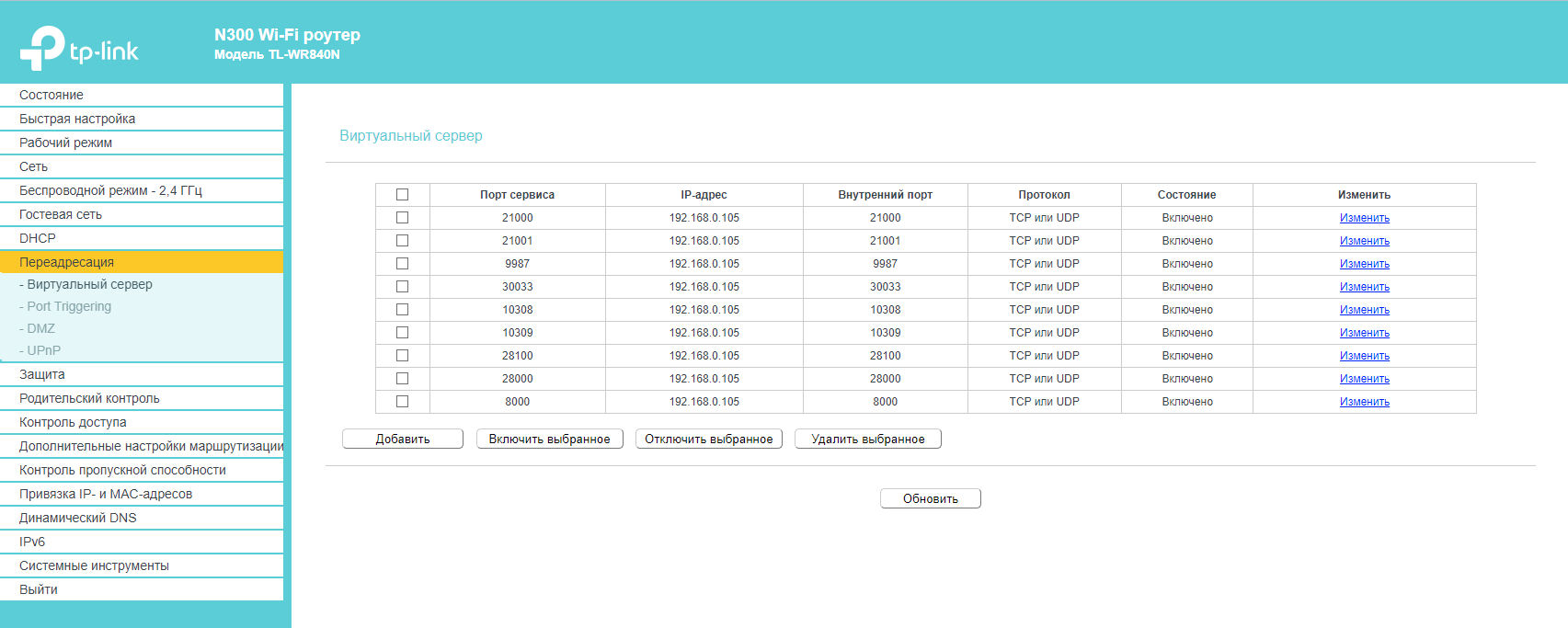
Task: Tick the checkbox for port 28100 row
Action: click(402, 356)
